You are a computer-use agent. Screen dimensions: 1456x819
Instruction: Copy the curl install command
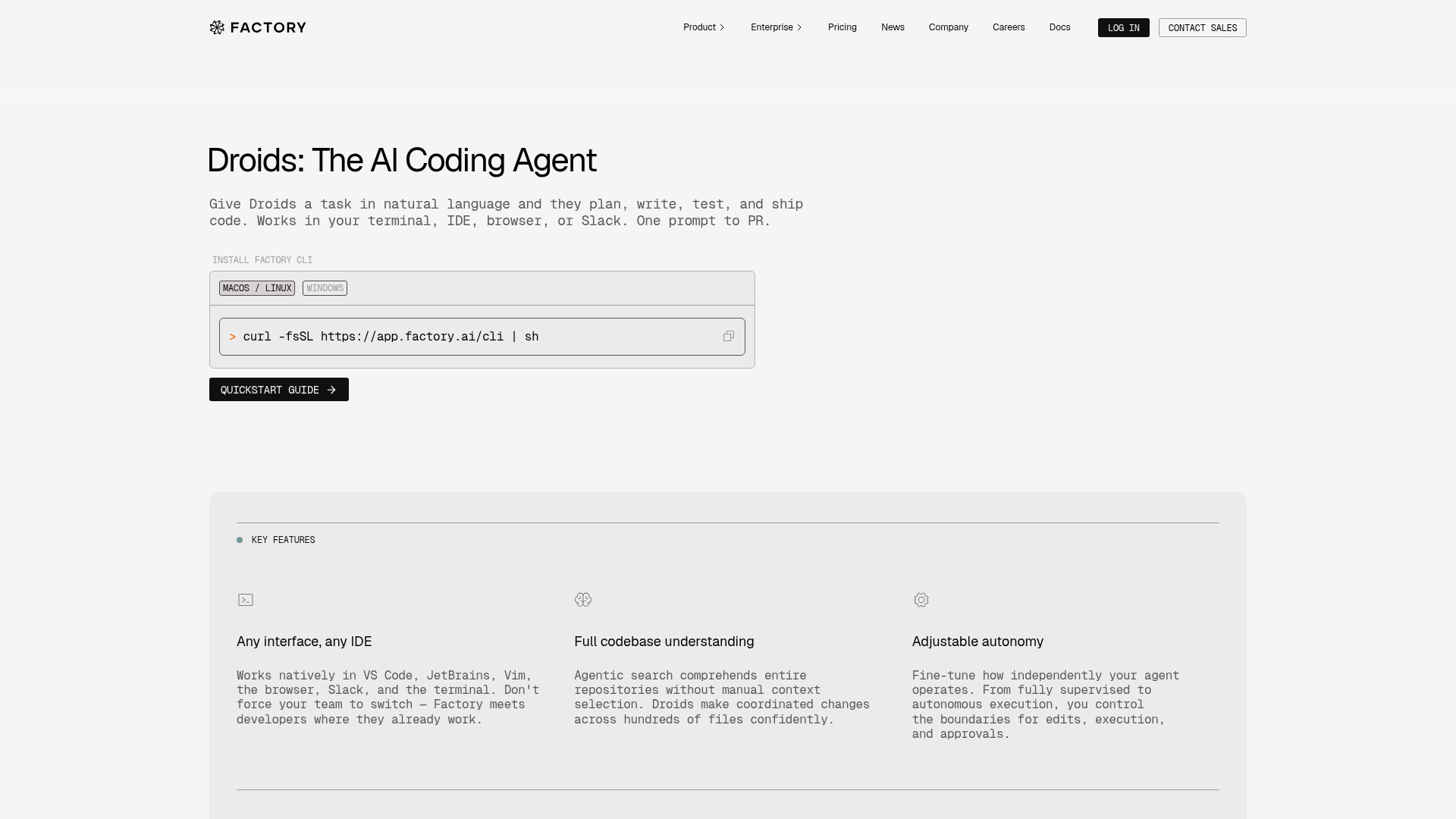click(729, 336)
